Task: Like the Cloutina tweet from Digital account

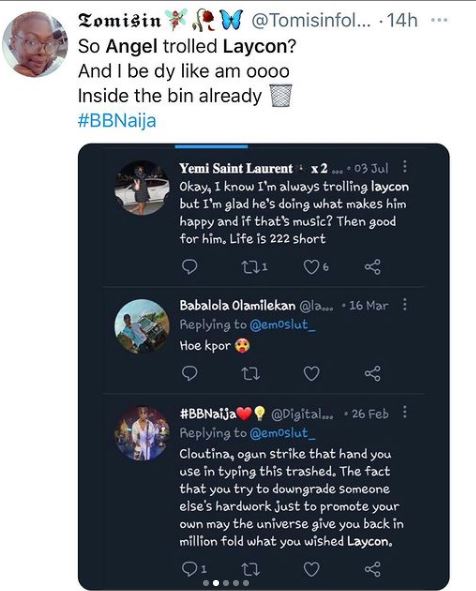Action: pyautogui.click(x=312, y=569)
